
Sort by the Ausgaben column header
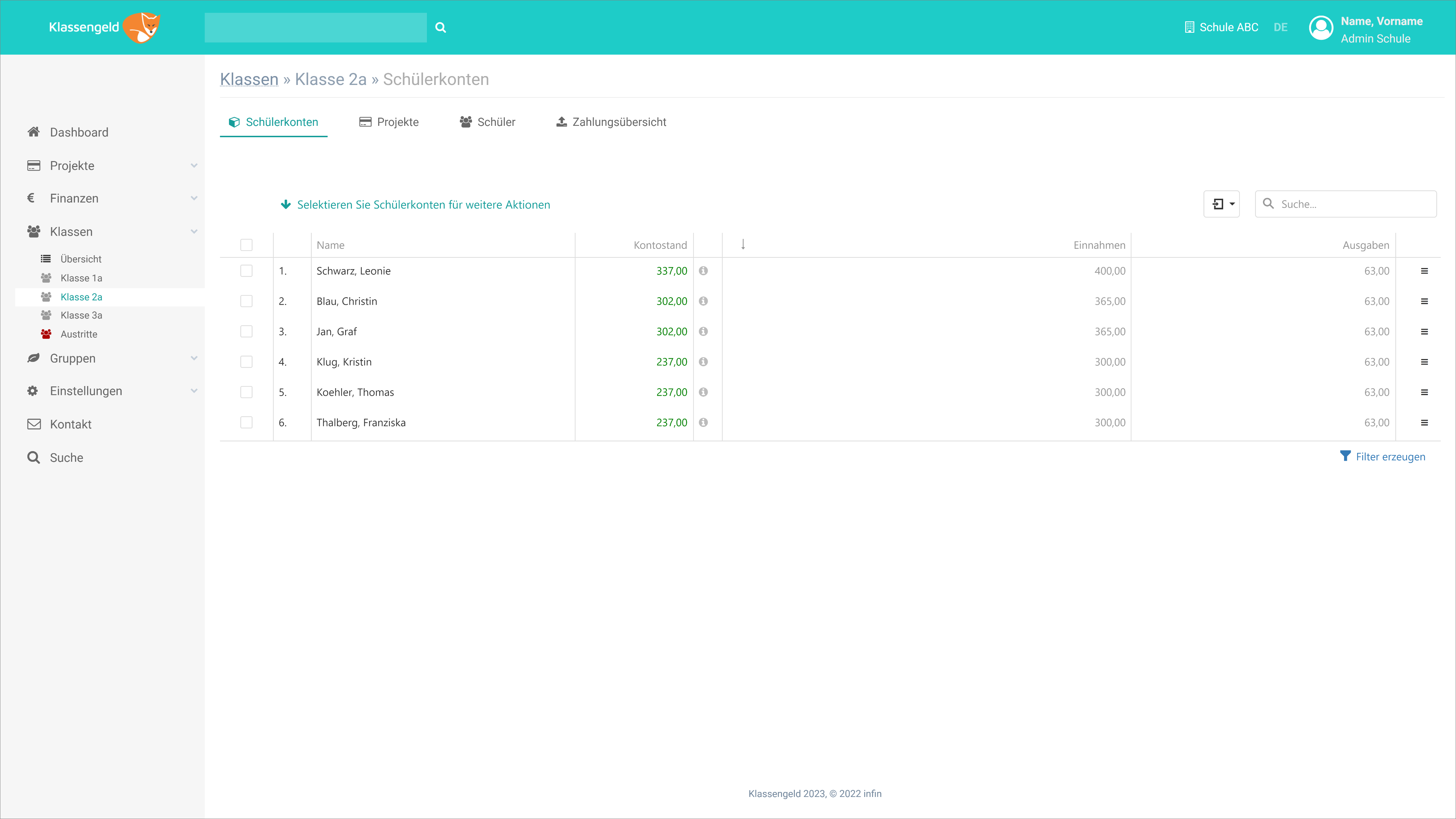click(1366, 245)
